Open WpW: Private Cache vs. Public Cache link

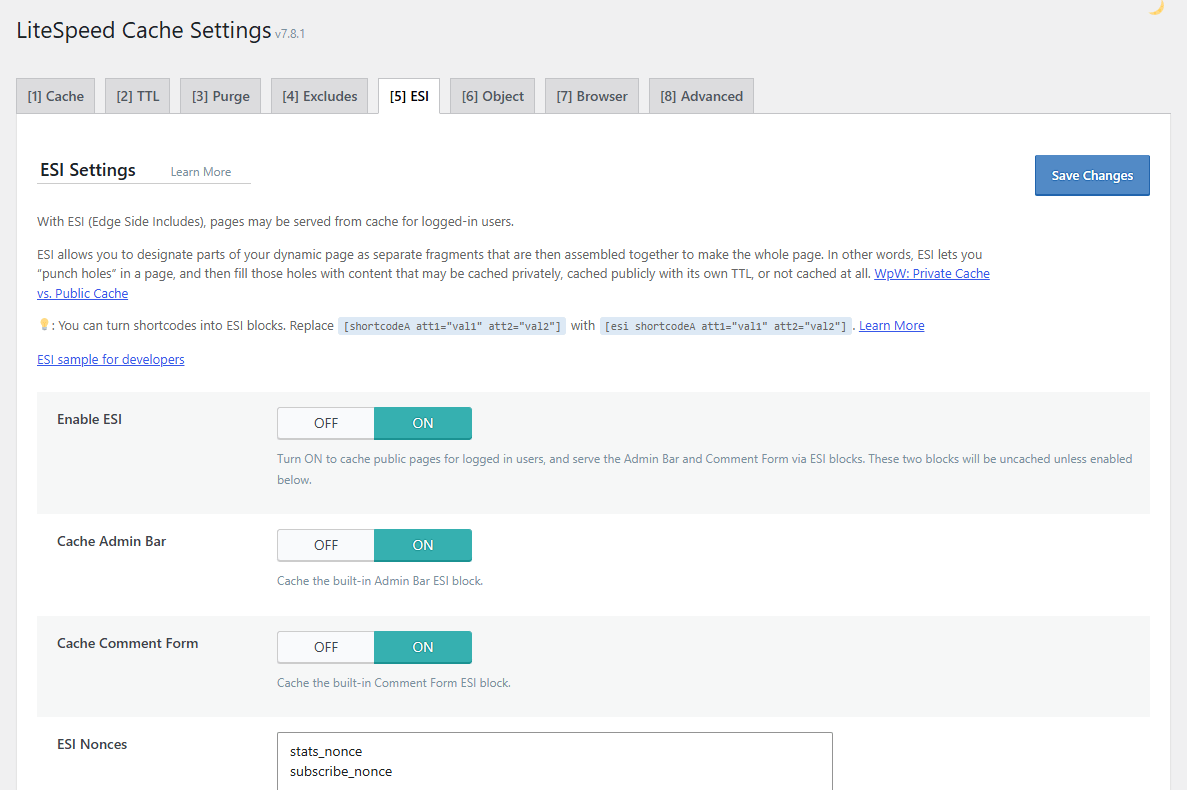(x=932, y=274)
